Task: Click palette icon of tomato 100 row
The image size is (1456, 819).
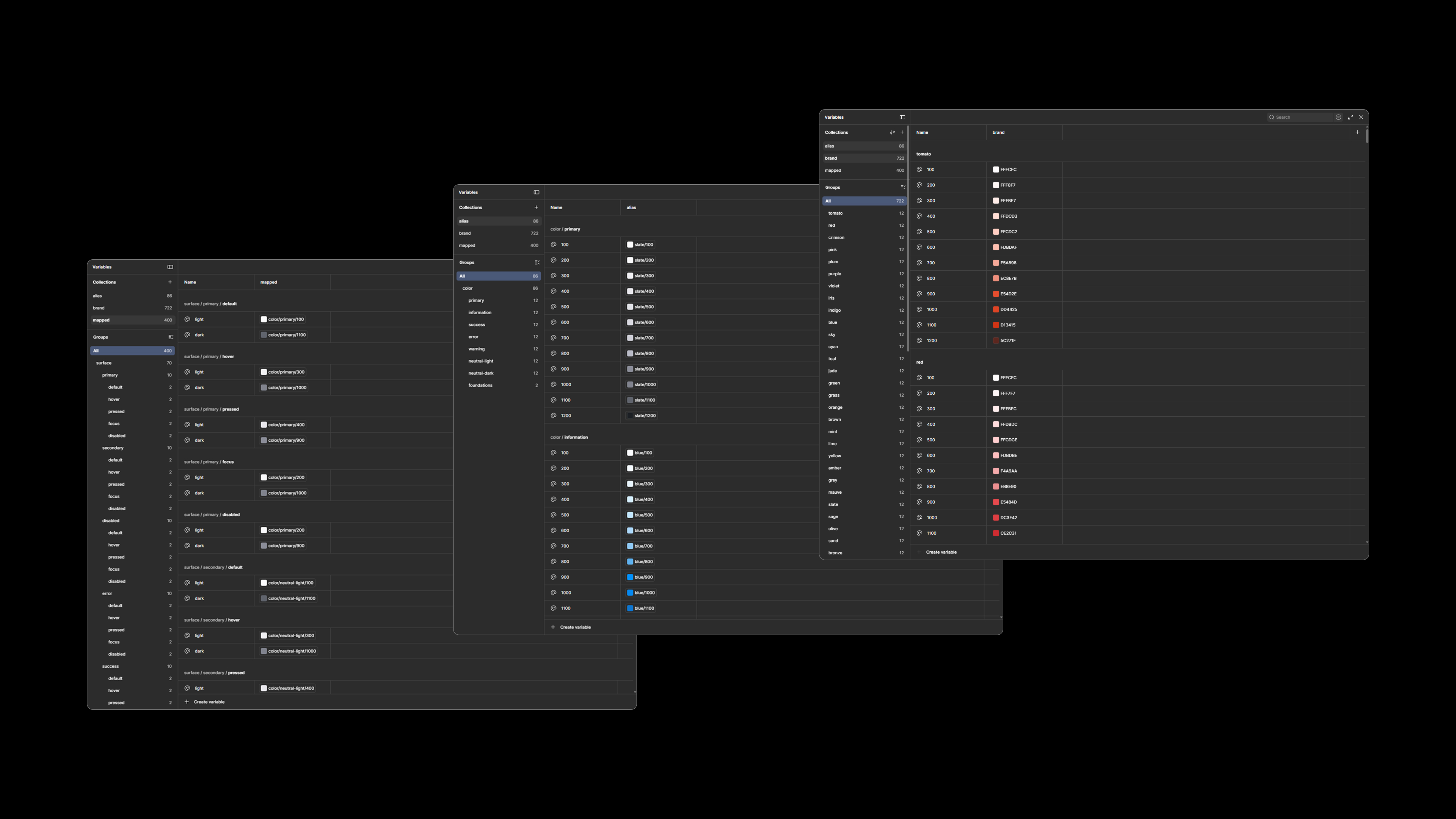Action: (919, 169)
